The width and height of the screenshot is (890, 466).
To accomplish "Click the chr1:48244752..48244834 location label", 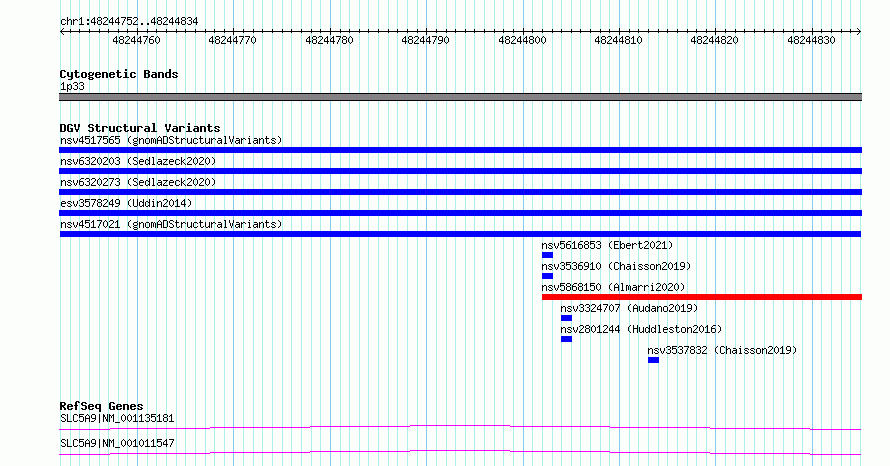I will [x=128, y=21].
